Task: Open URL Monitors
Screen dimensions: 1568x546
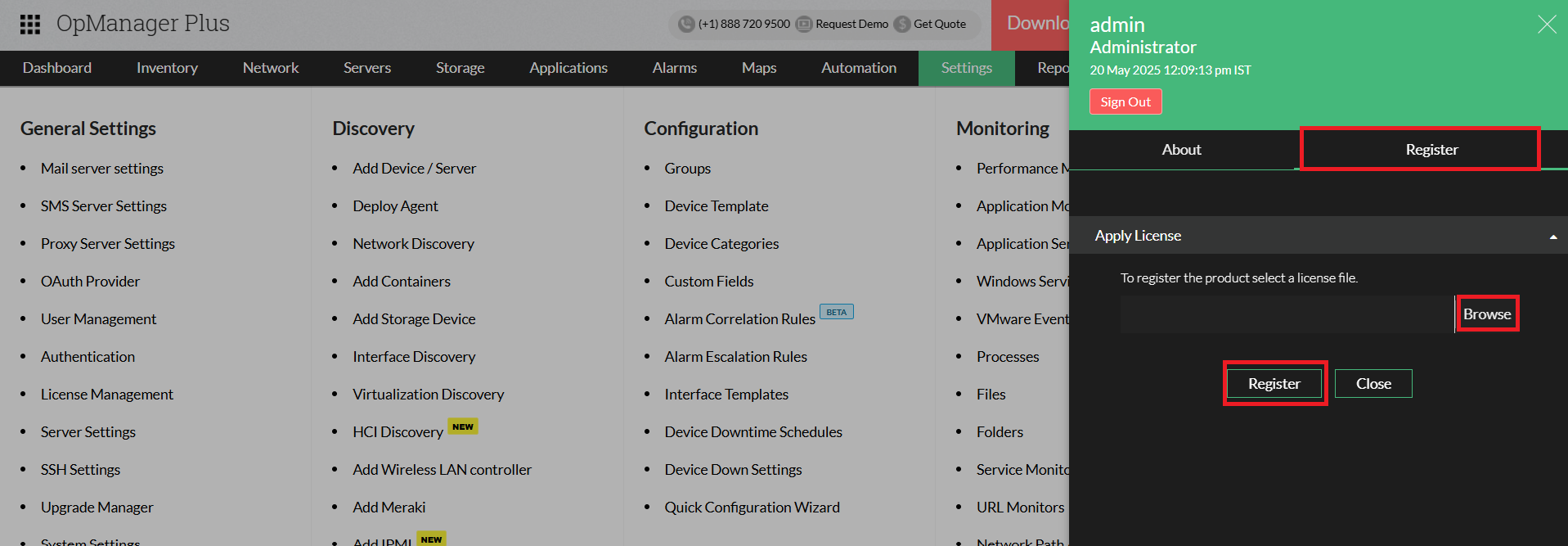Action: 1020,508
